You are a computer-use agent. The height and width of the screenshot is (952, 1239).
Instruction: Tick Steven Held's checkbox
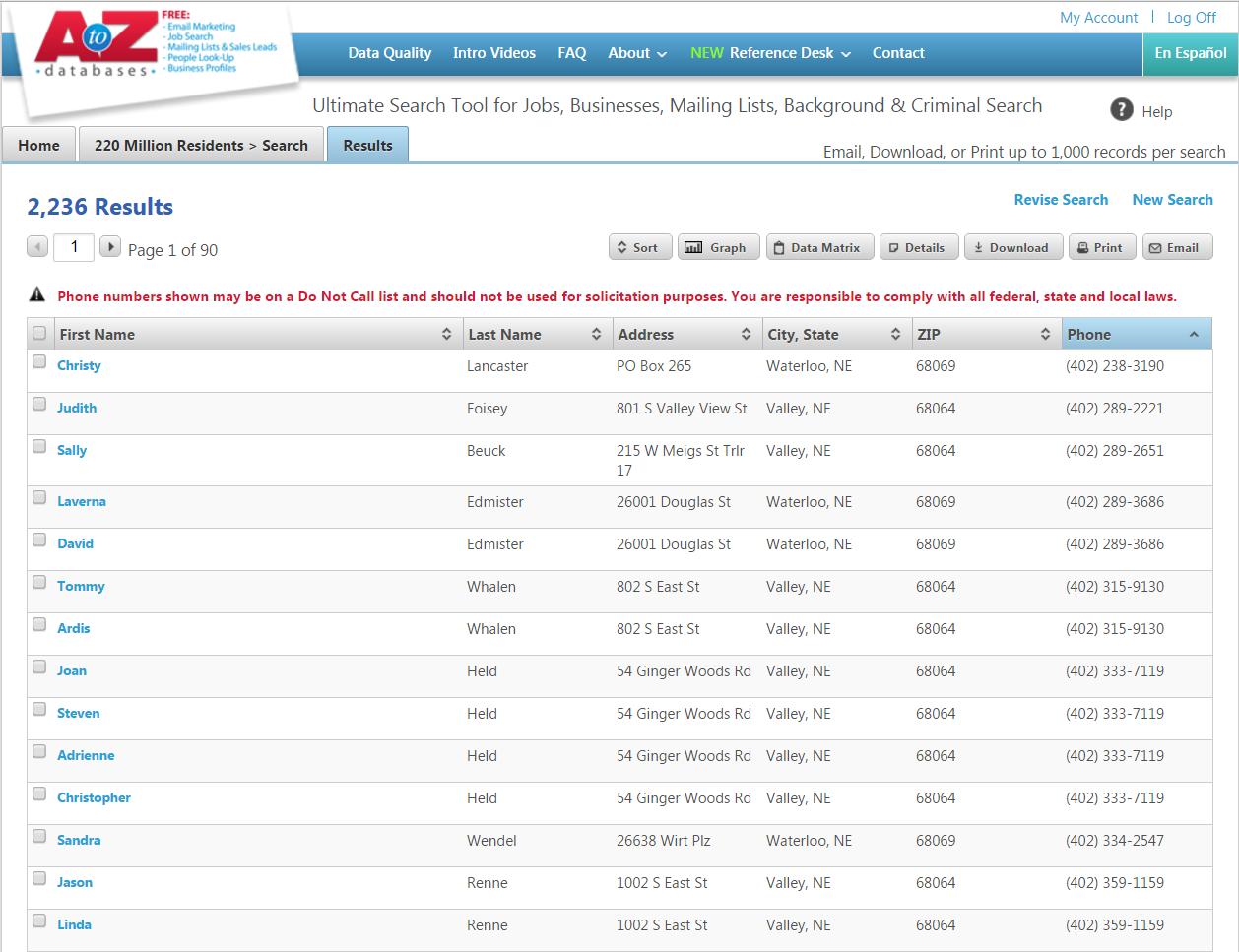coord(39,709)
